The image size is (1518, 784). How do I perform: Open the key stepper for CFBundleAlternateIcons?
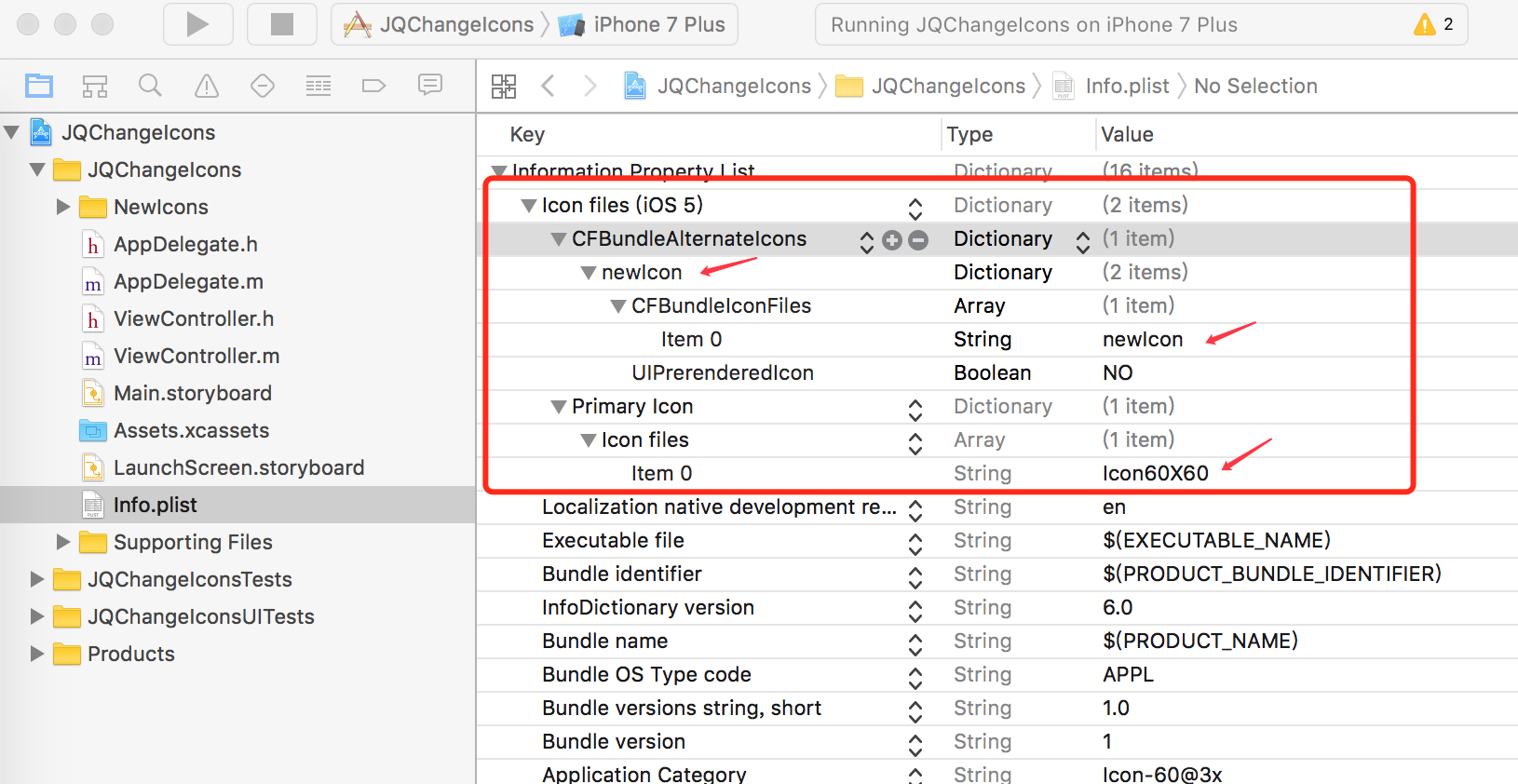pos(867,241)
